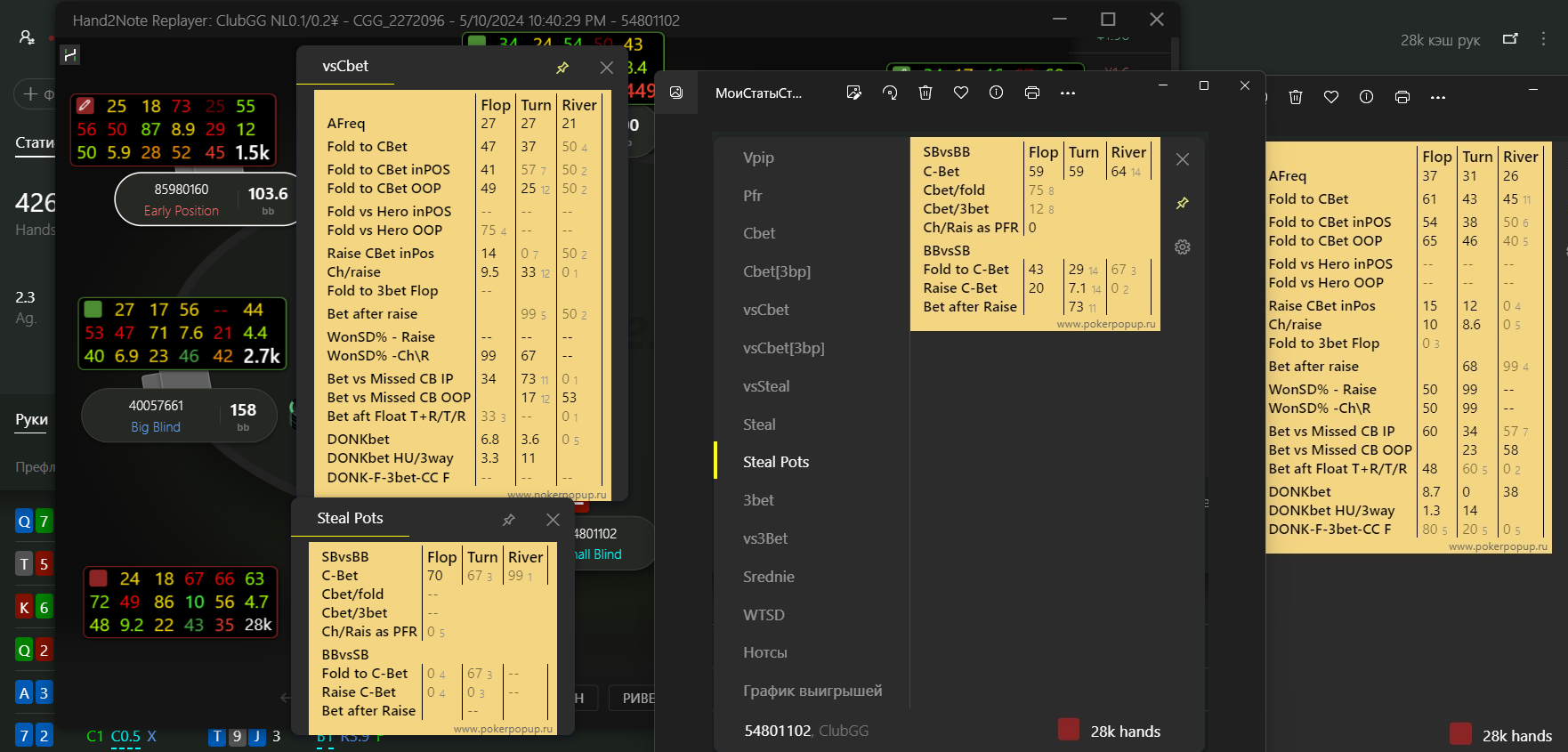Click image icon left of МоиСтатыСт title
This screenshot has width=1568, height=752.
coord(676,93)
